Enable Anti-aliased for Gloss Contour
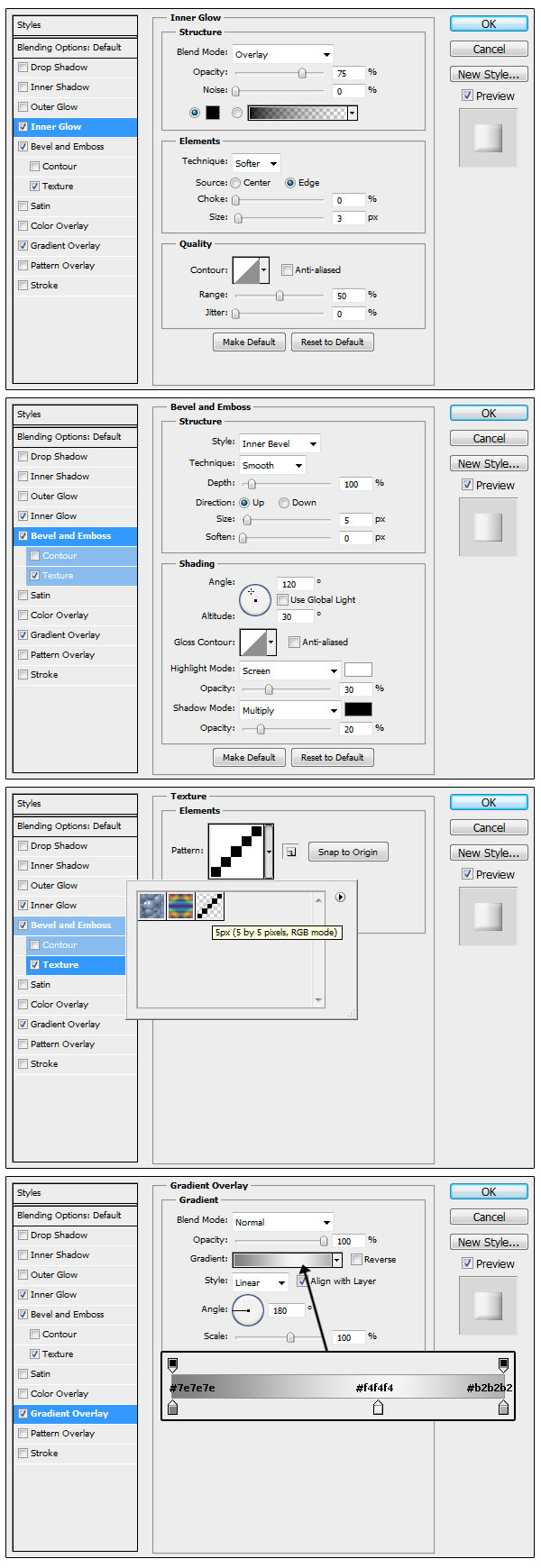The width and height of the screenshot is (541, 1568). 294,642
